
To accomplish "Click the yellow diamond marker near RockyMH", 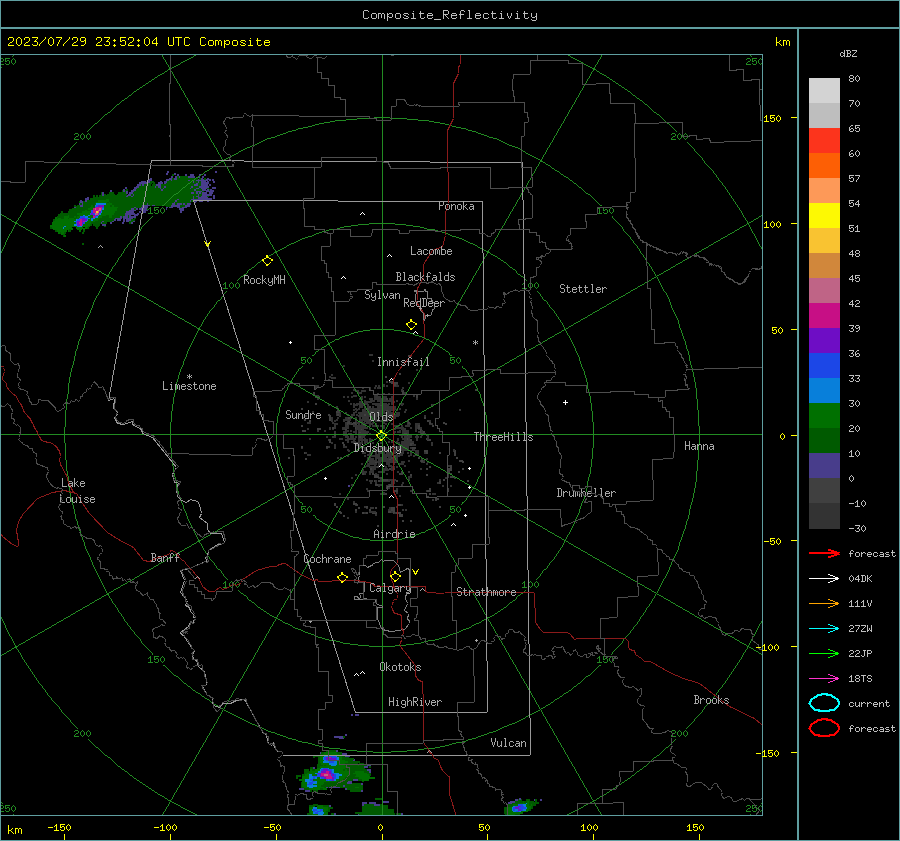I will point(267,261).
